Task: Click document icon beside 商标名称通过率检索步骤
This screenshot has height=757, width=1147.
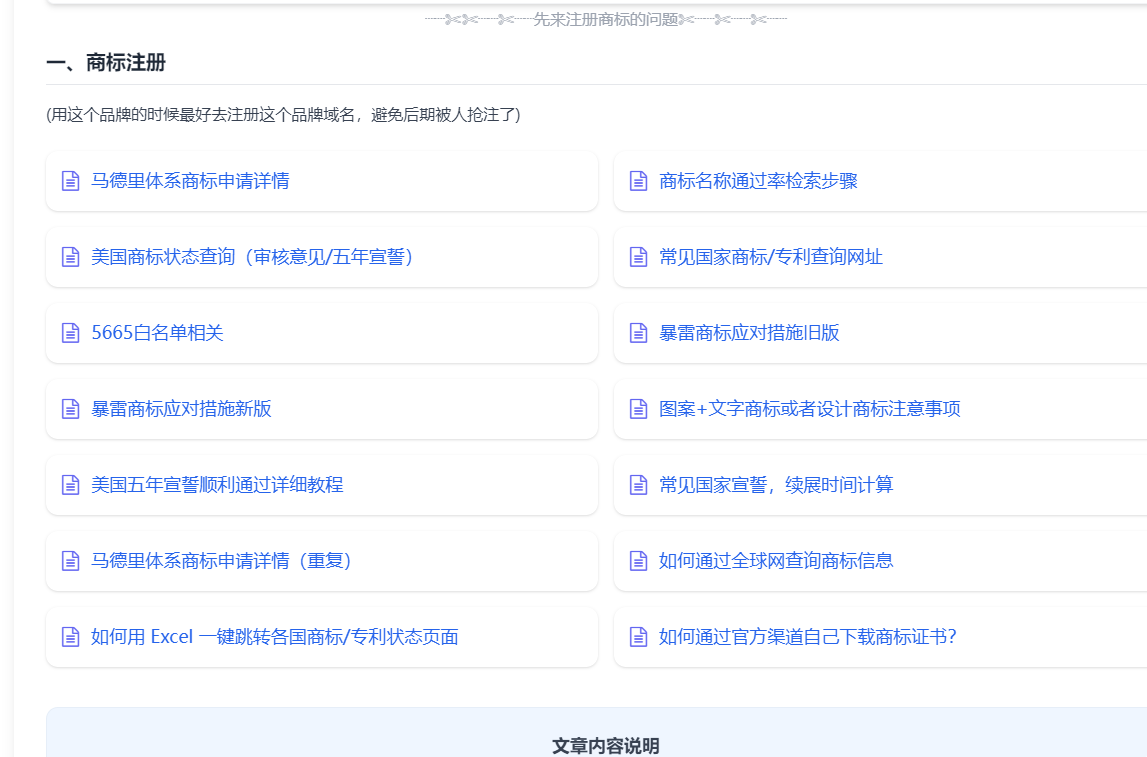Action: point(638,181)
